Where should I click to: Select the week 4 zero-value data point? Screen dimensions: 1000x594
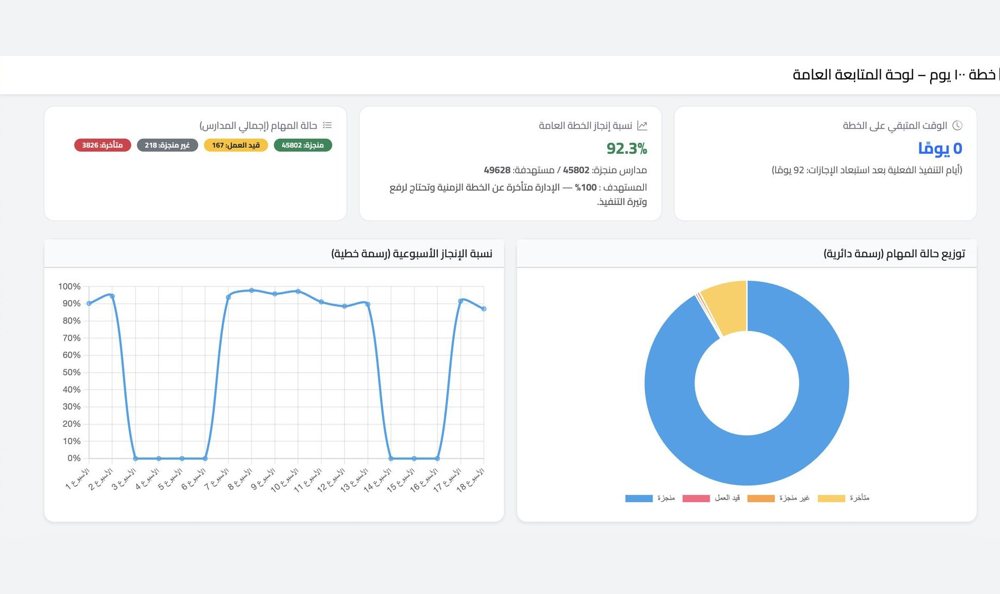[x=159, y=458]
